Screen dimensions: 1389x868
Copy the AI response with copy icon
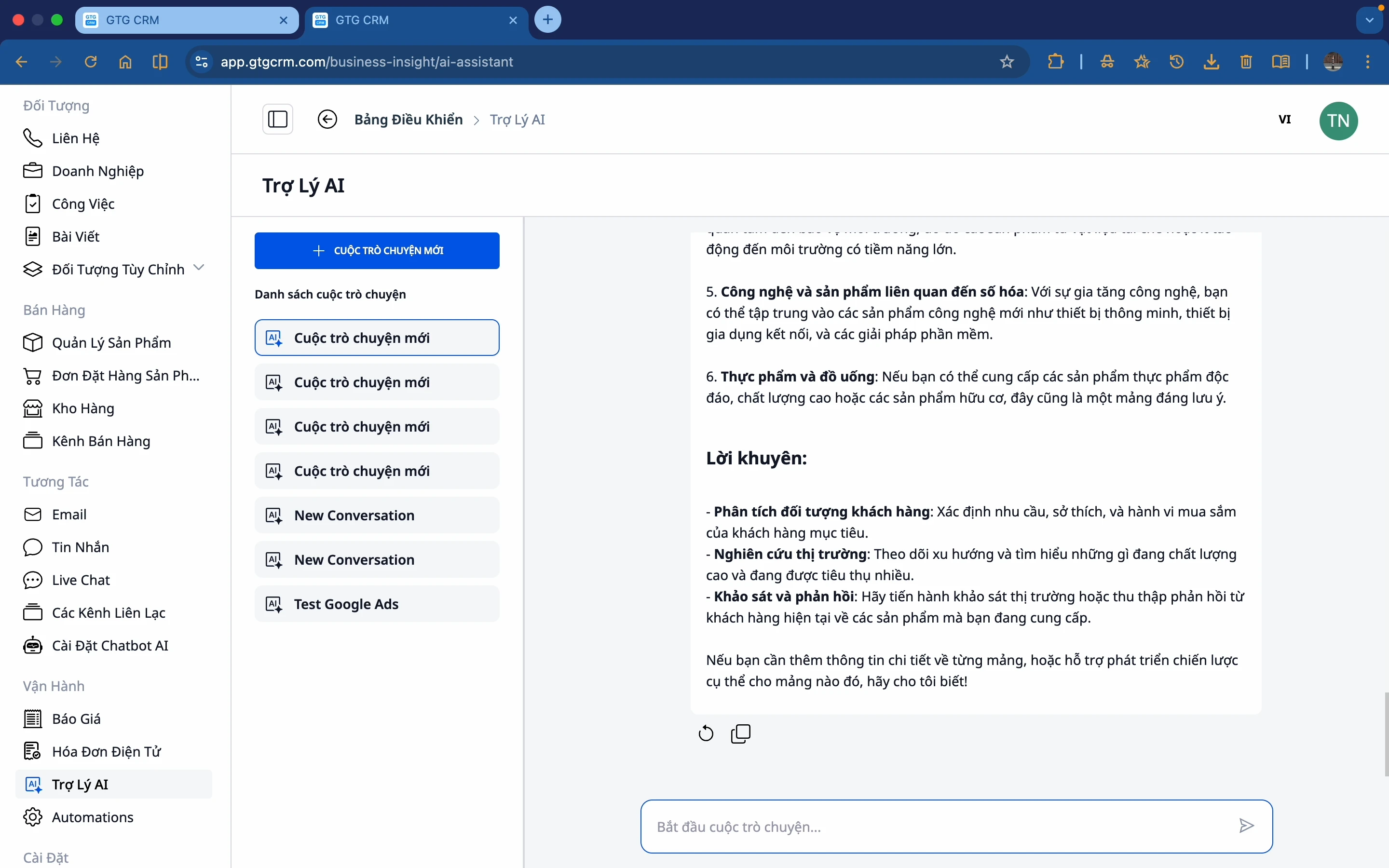[740, 733]
